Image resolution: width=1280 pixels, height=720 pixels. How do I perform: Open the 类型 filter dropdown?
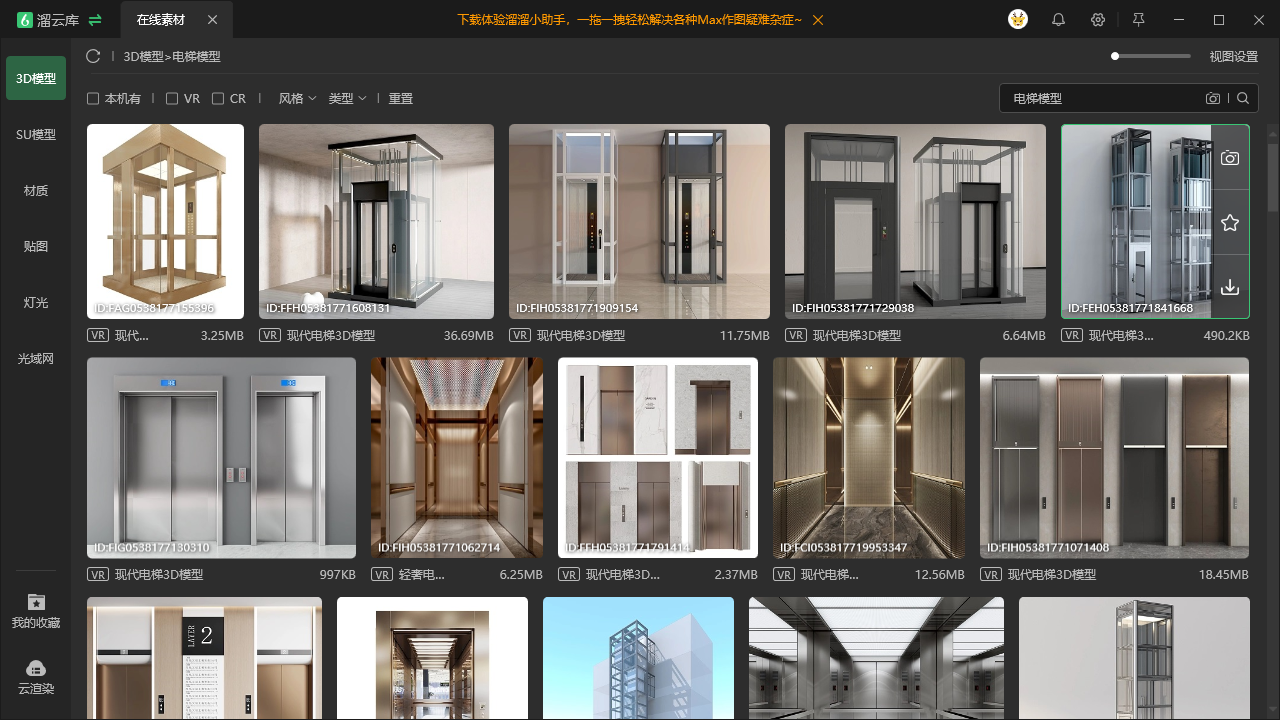[x=347, y=98]
